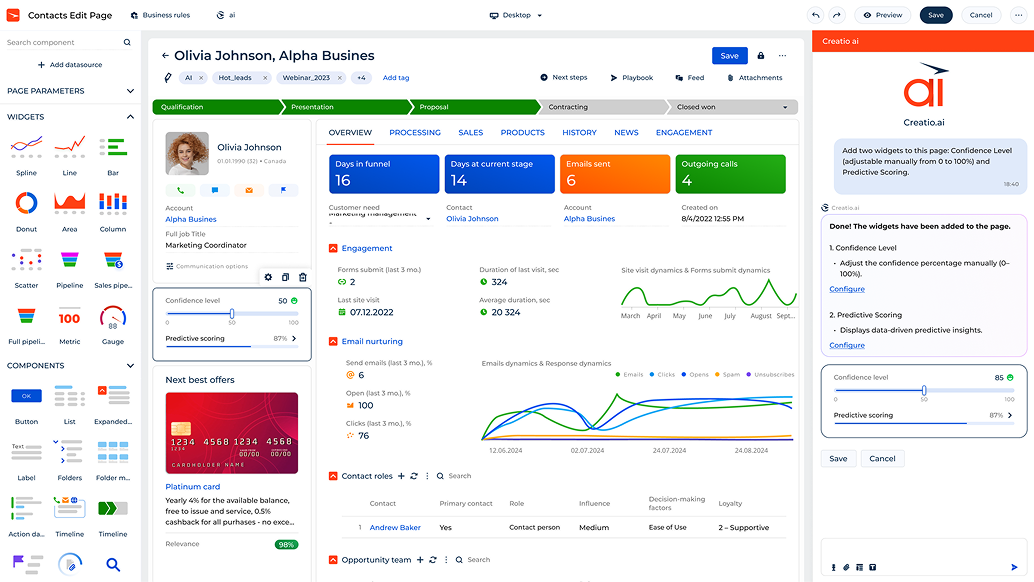The image size is (1034, 582).
Task: Toggle the page lock icon next to Save
Action: [x=760, y=56]
